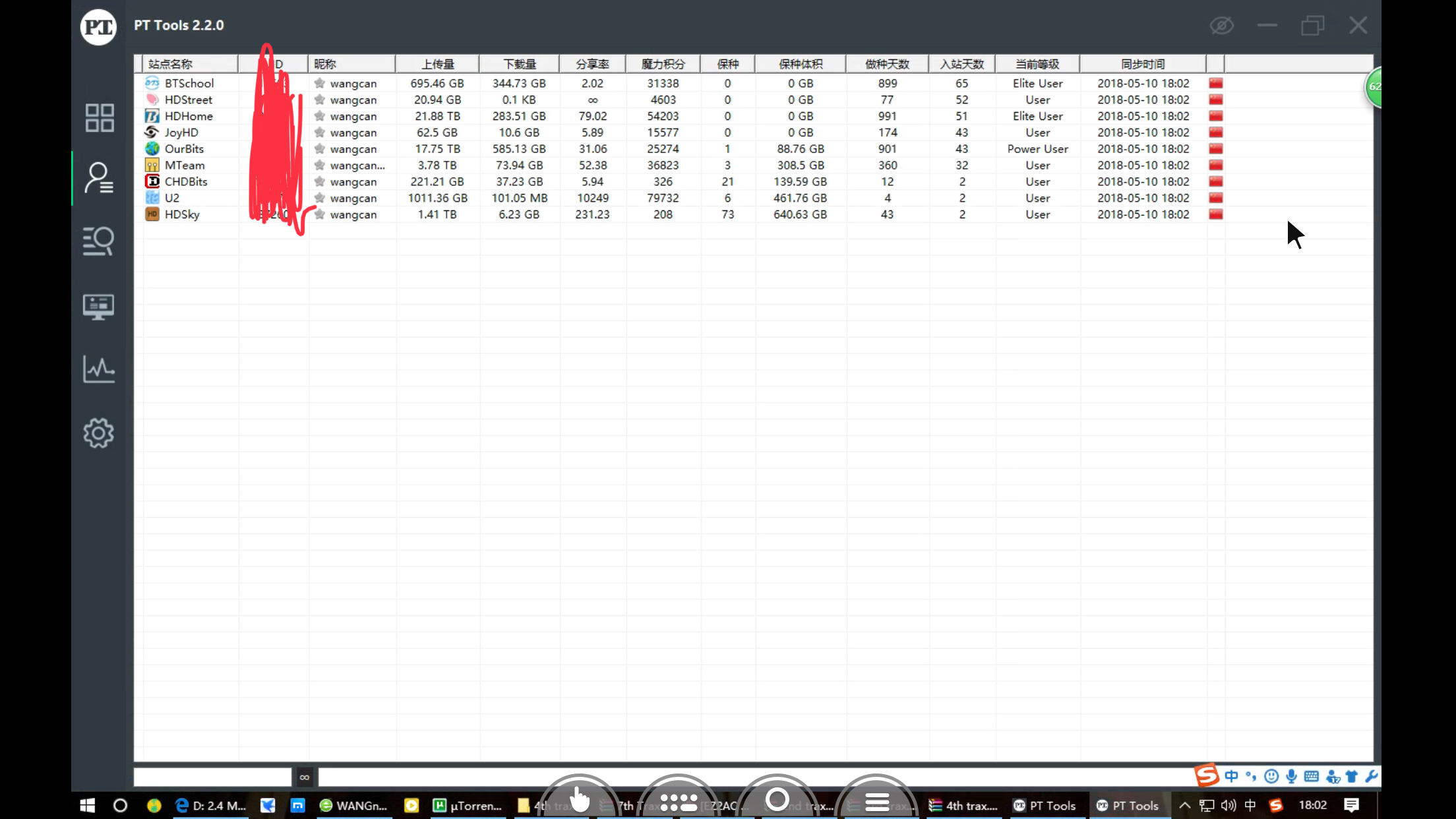
Task: Open the dashboard grid icon in sidebar
Action: click(x=99, y=118)
